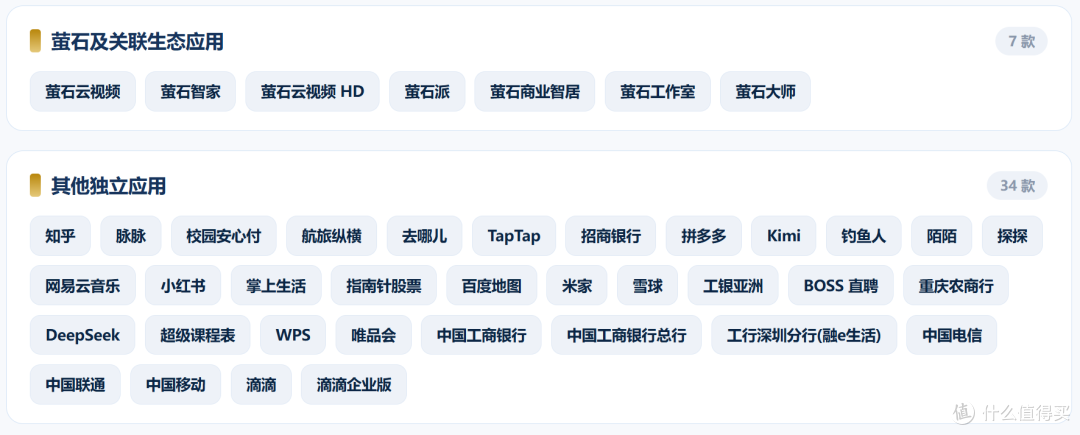Click the 脉脉 chip
This screenshot has width=1080, height=435.
(131, 236)
